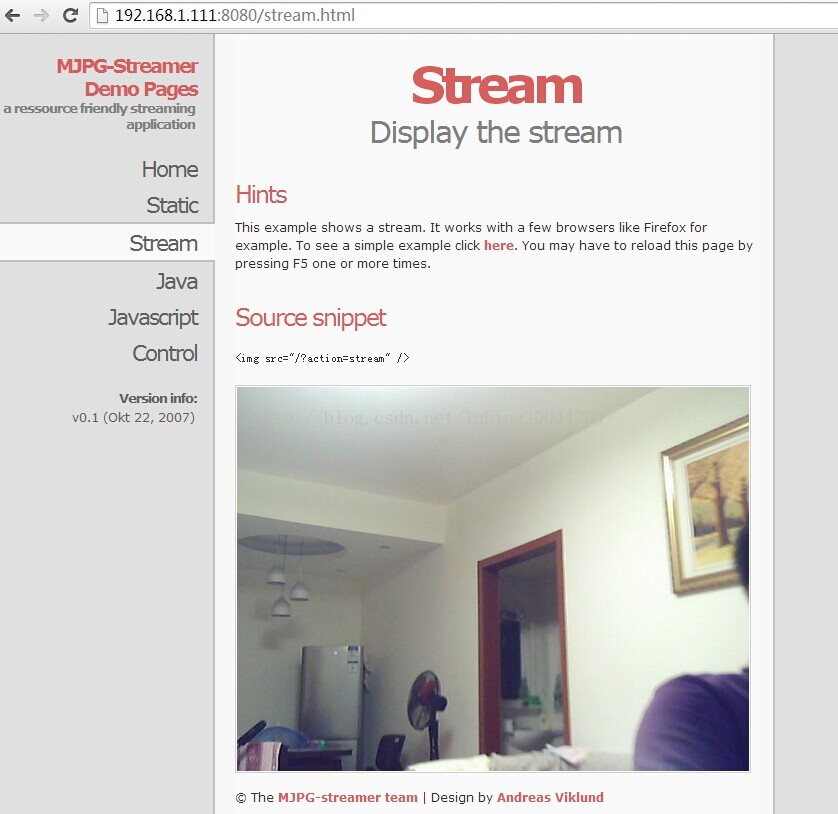
Task: Open the Andreas Viklund footer link
Action: pos(550,797)
